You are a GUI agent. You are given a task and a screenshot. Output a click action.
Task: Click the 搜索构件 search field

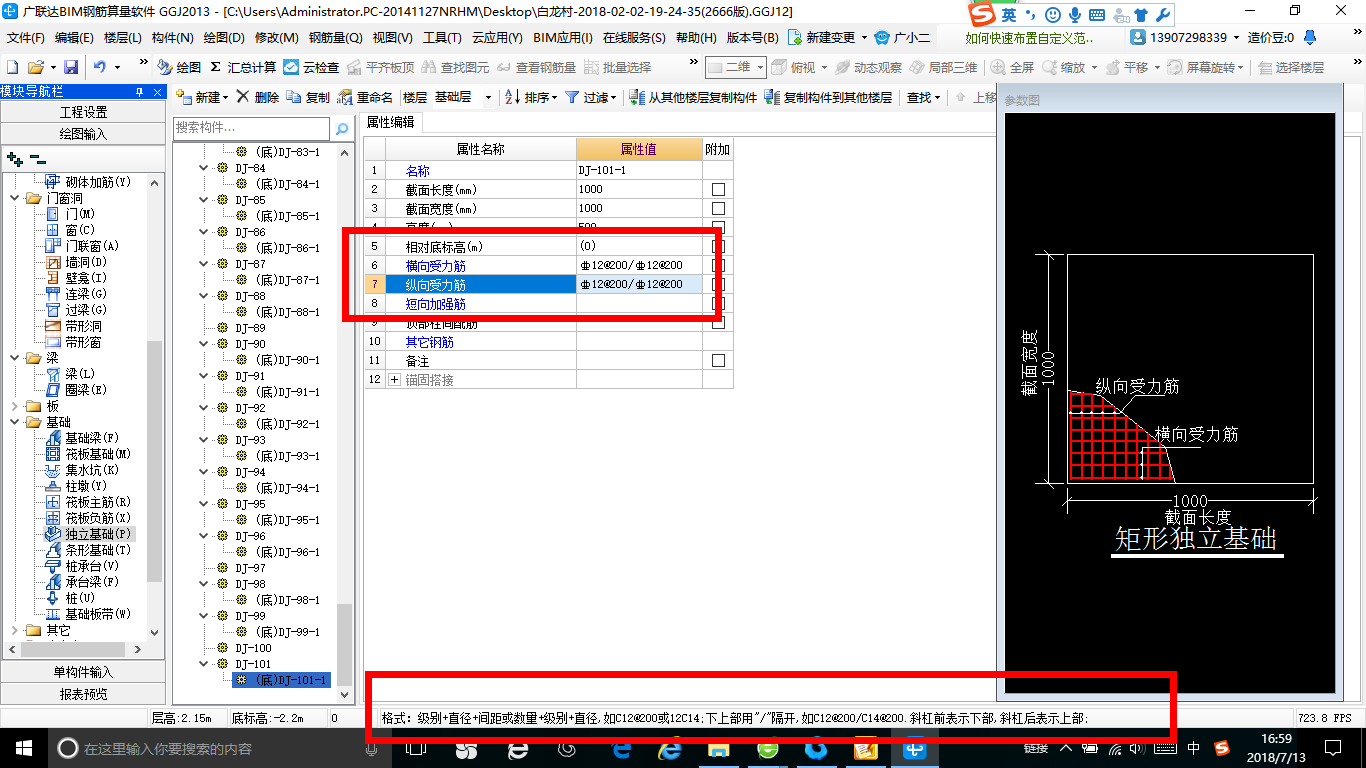click(x=251, y=128)
